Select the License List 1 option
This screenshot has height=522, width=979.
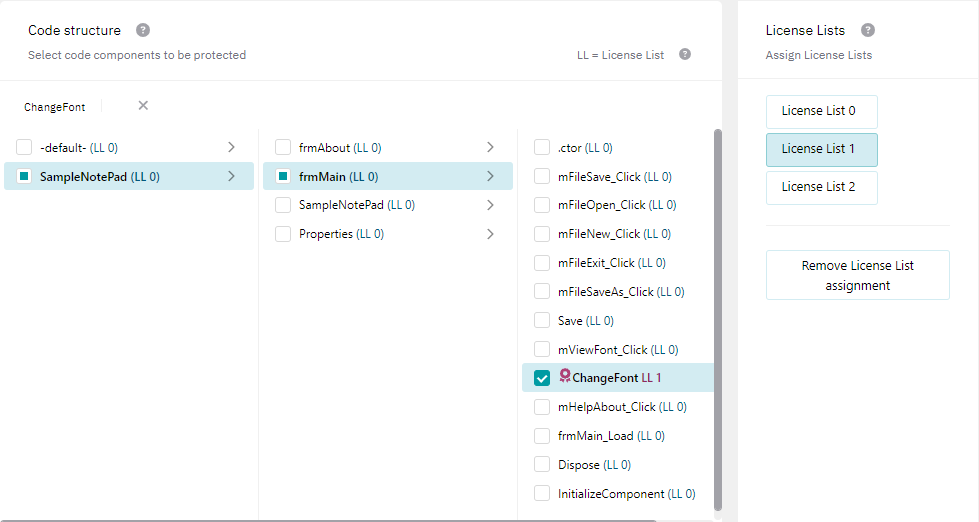(x=821, y=149)
